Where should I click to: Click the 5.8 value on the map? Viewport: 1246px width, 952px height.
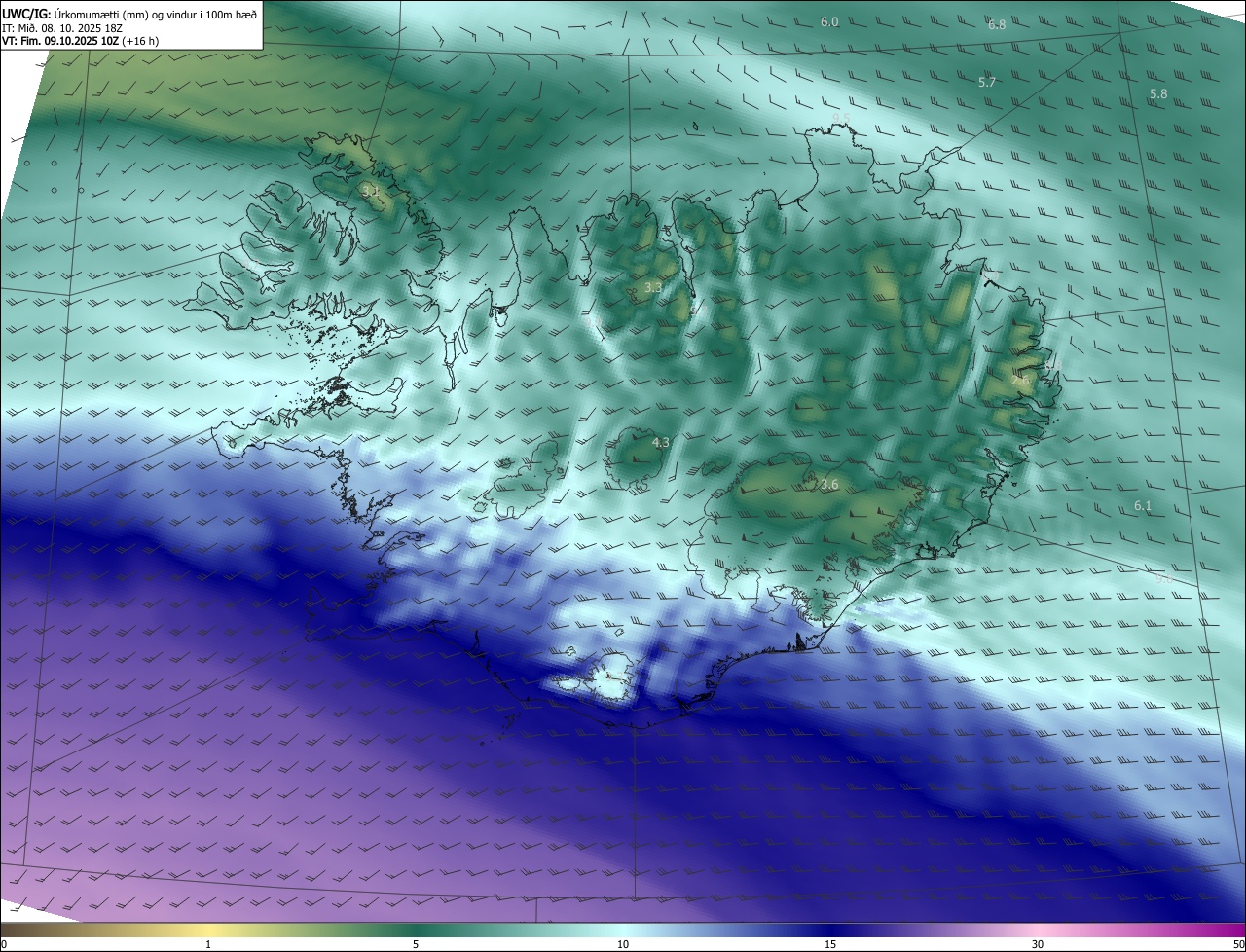click(x=1158, y=94)
